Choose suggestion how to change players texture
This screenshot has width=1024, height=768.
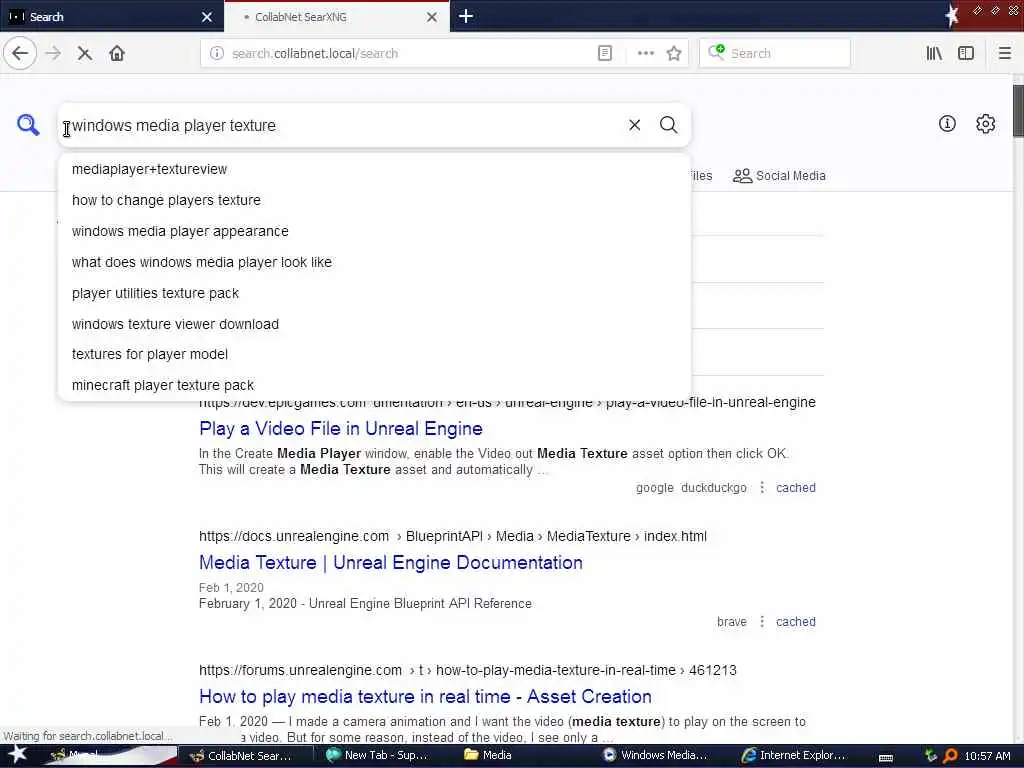374,200
